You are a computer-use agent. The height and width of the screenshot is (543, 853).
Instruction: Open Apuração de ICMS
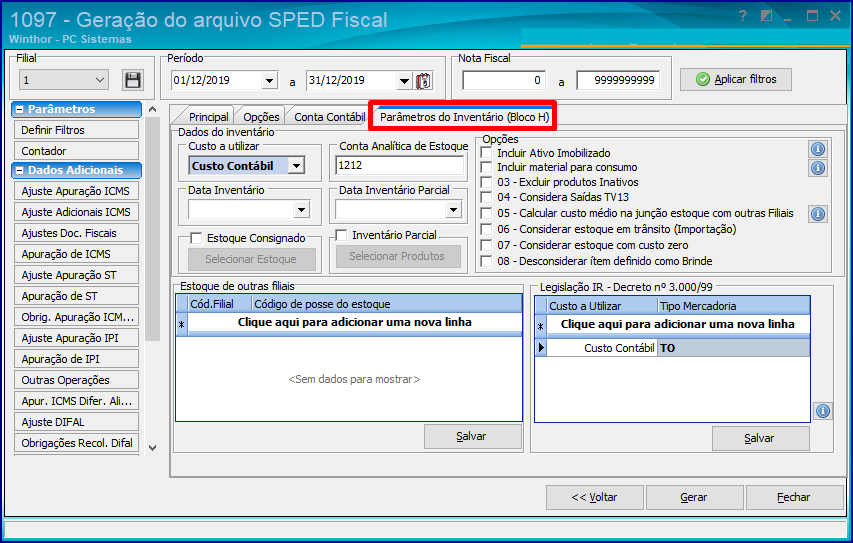coord(76,254)
